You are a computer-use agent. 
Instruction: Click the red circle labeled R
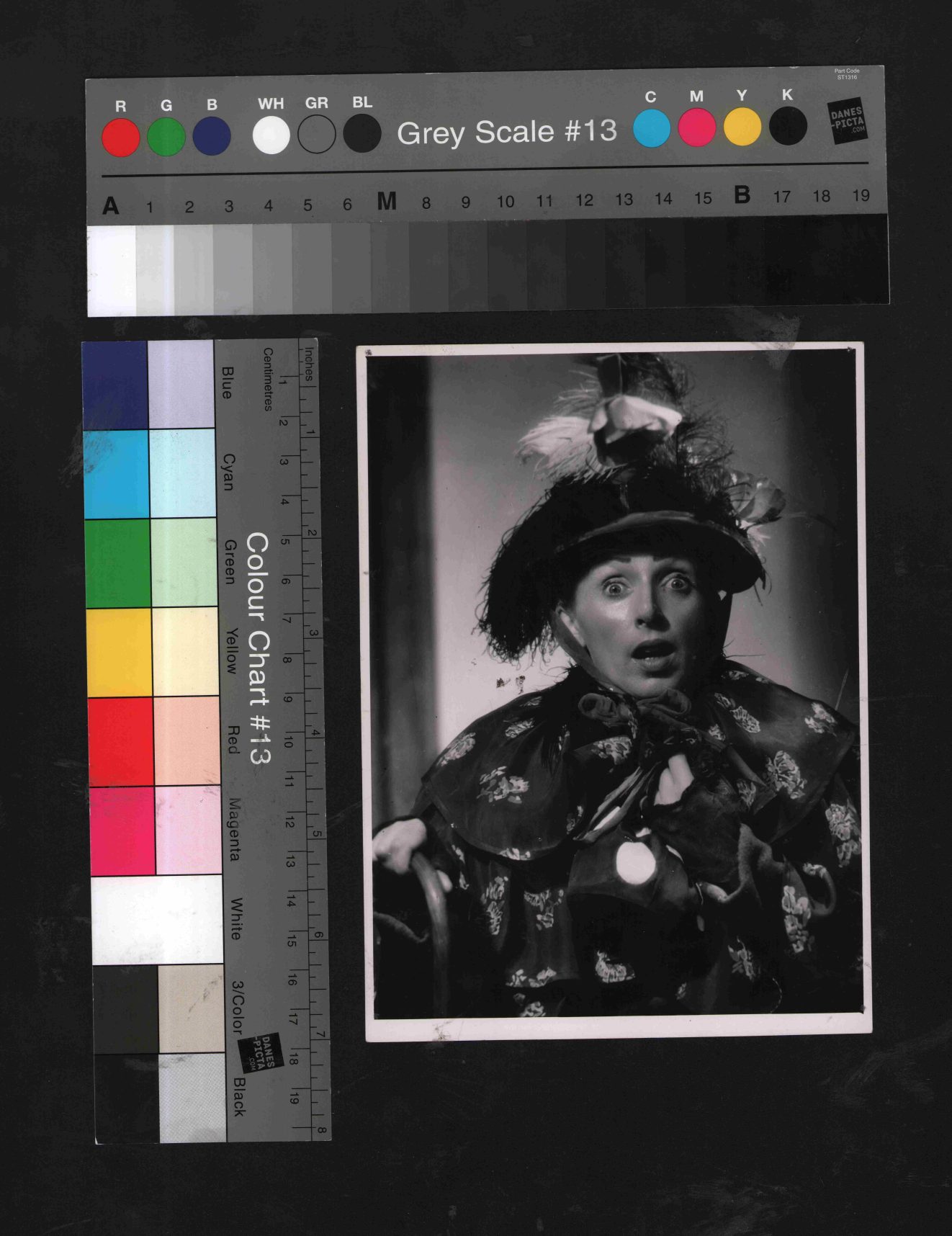[120, 138]
